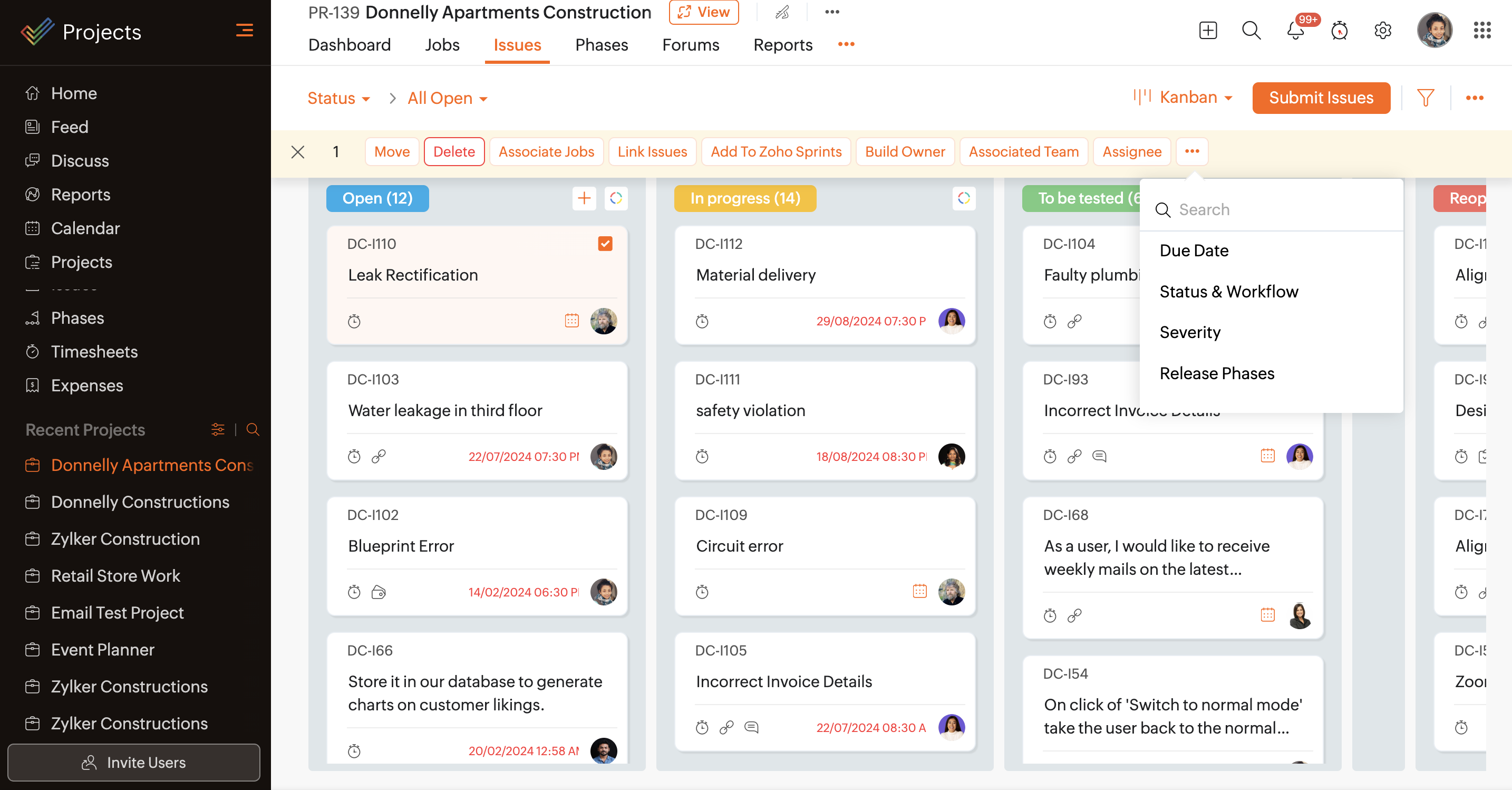Click the Submit Issues button
Screen dimensions: 1512x790
click(1321, 98)
